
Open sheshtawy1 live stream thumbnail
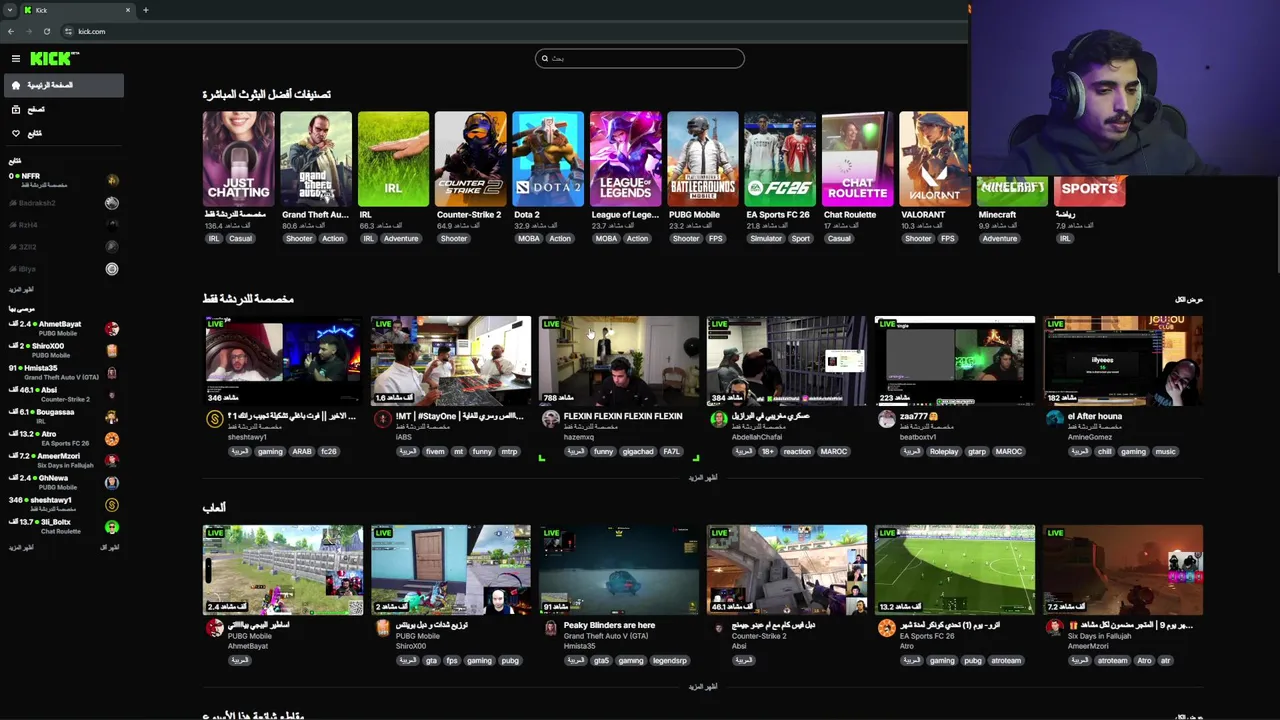(283, 361)
